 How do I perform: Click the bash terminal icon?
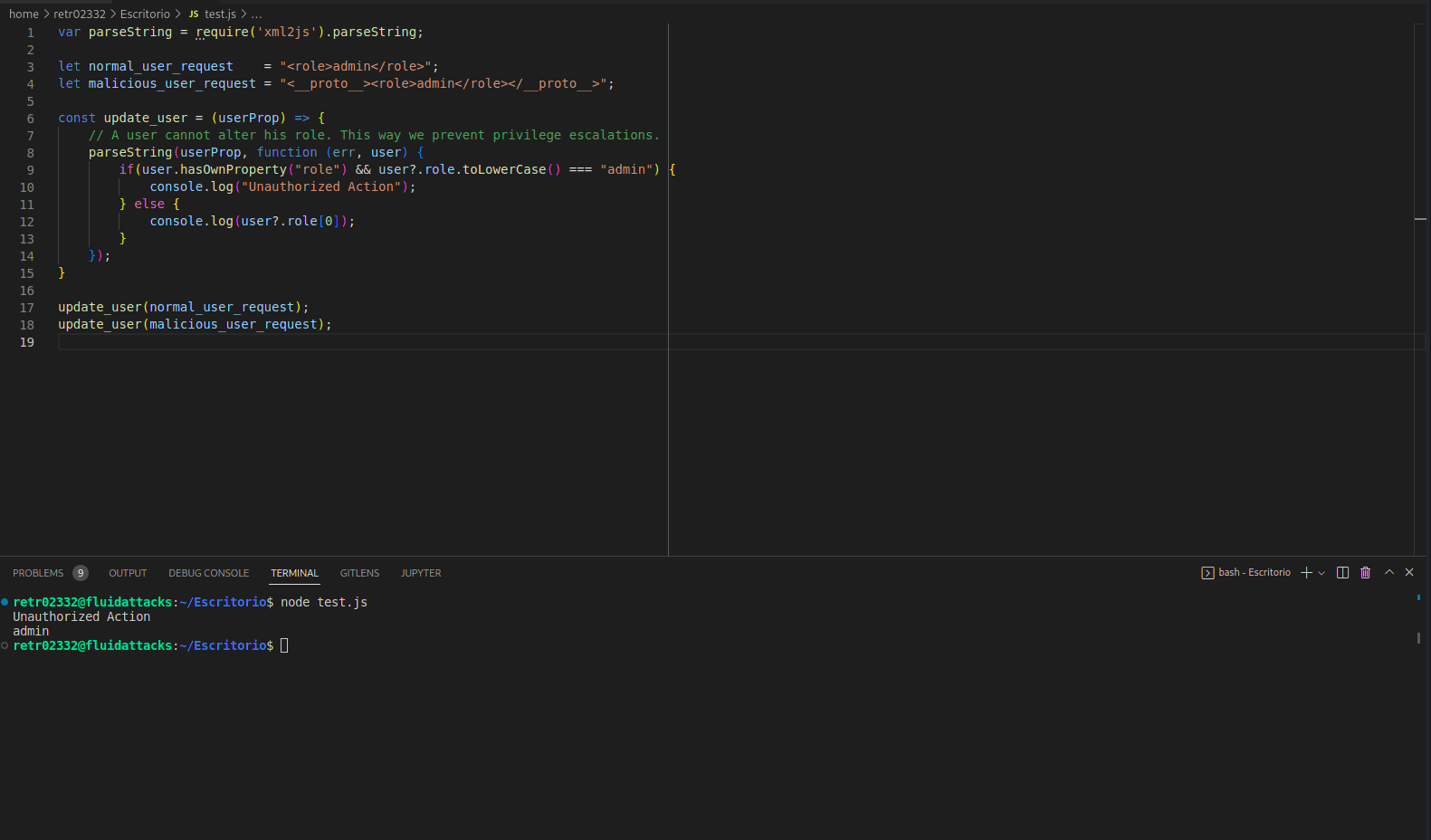coord(1207,573)
